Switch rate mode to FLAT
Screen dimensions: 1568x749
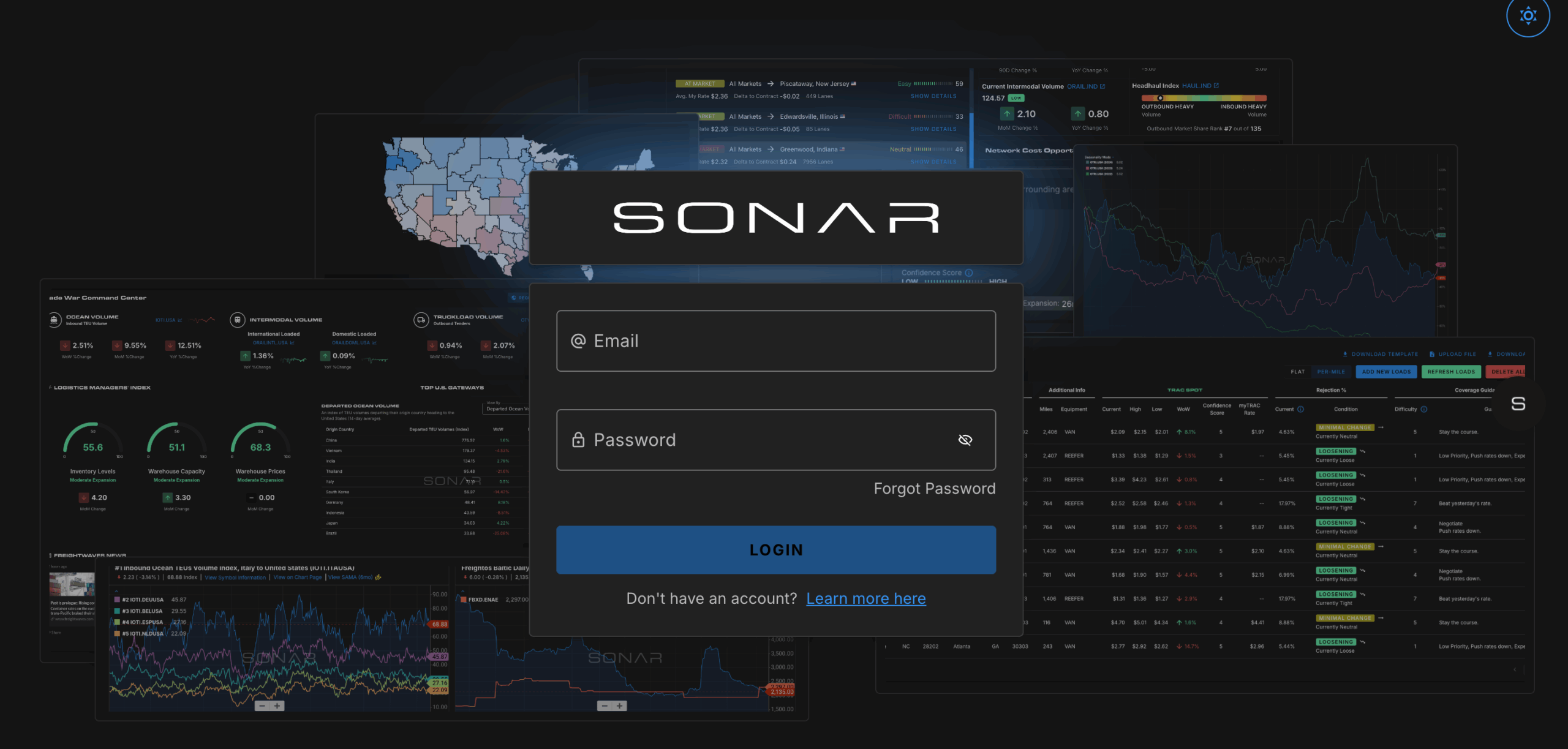tap(1297, 372)
